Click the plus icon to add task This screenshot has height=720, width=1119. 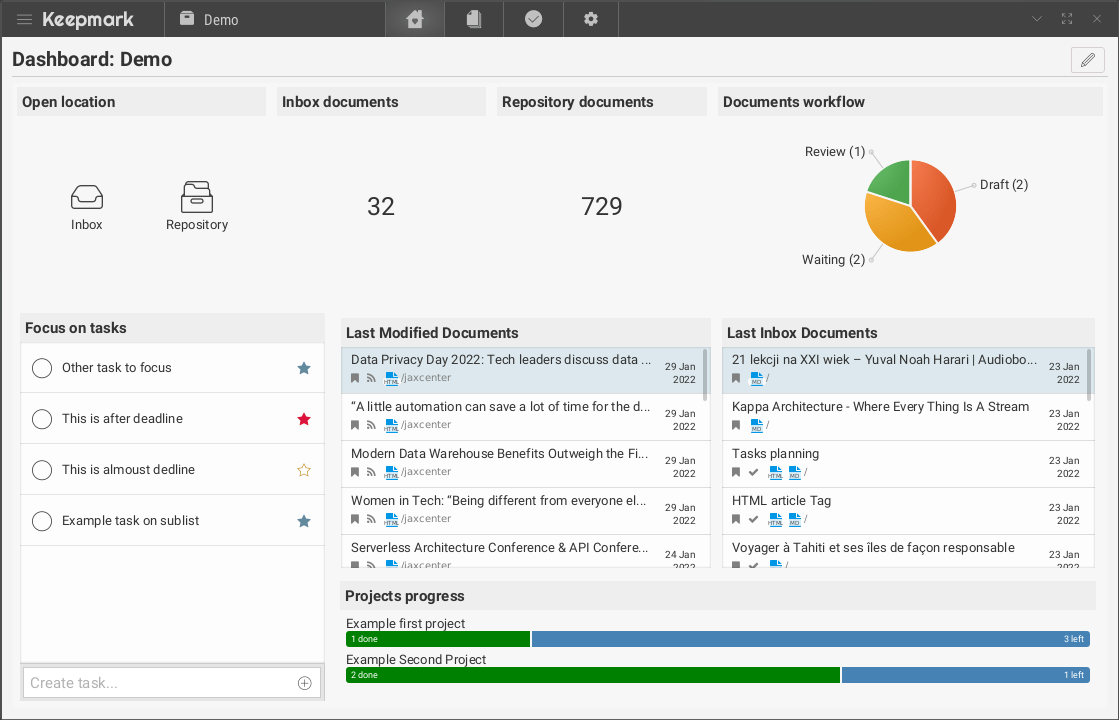[x=305, y=683]
